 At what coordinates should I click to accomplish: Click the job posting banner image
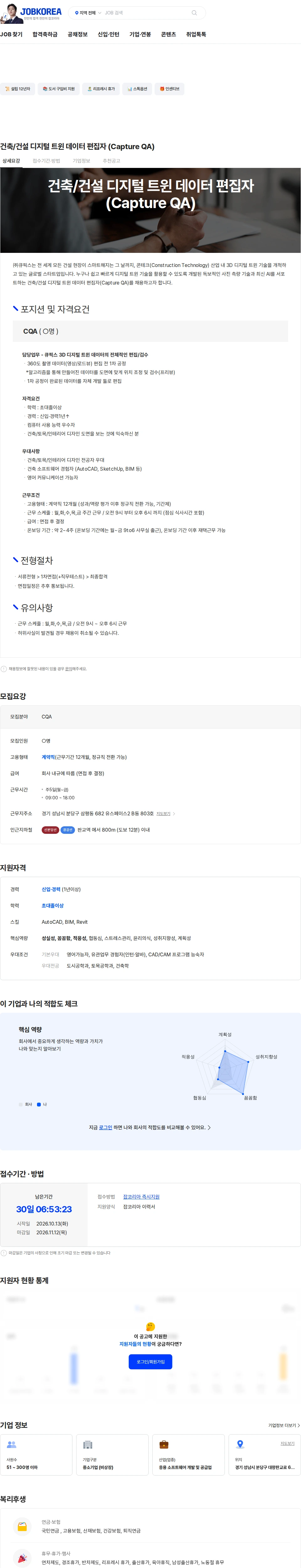click(x=150, y=210)
